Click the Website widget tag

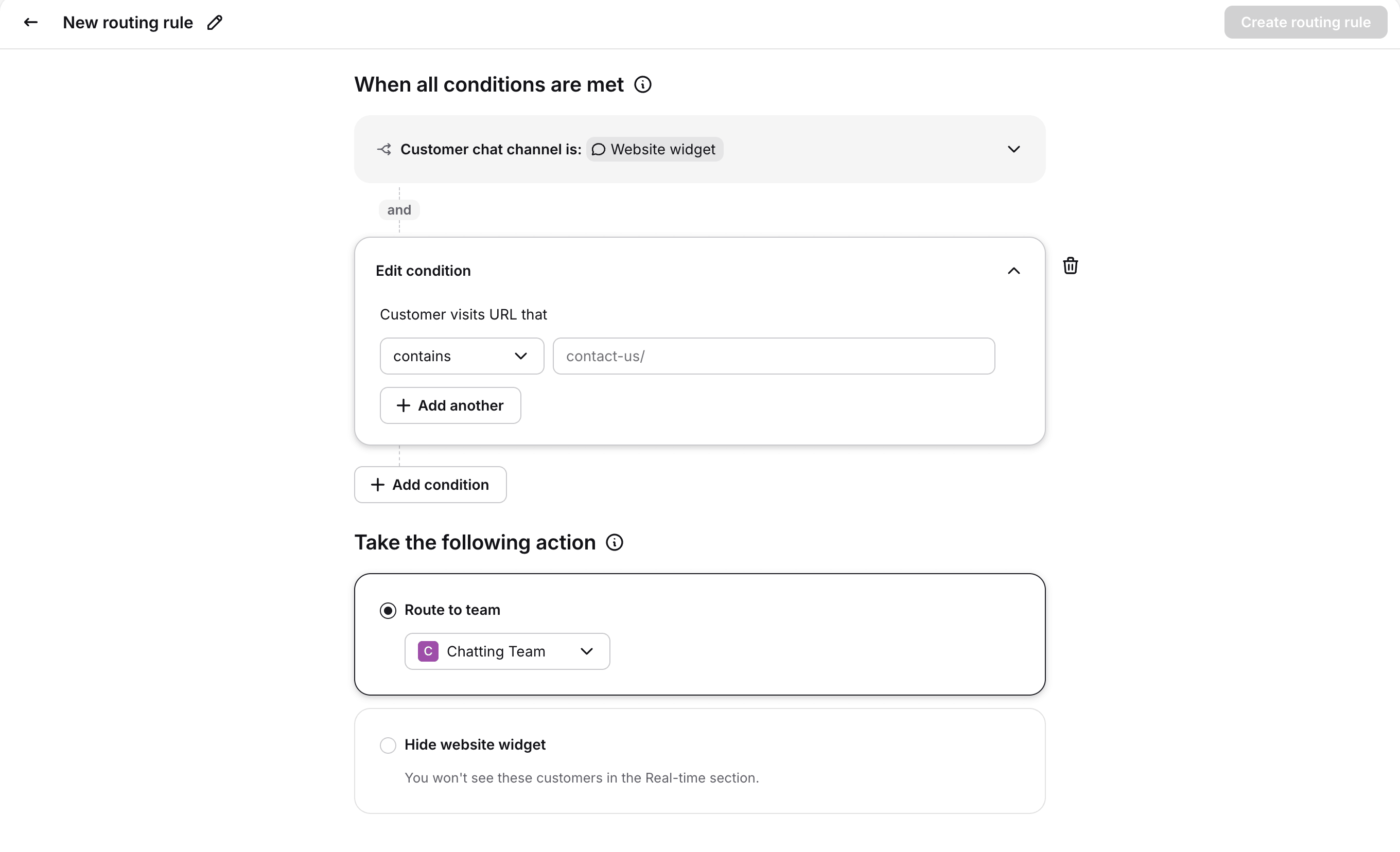[655, 149]
